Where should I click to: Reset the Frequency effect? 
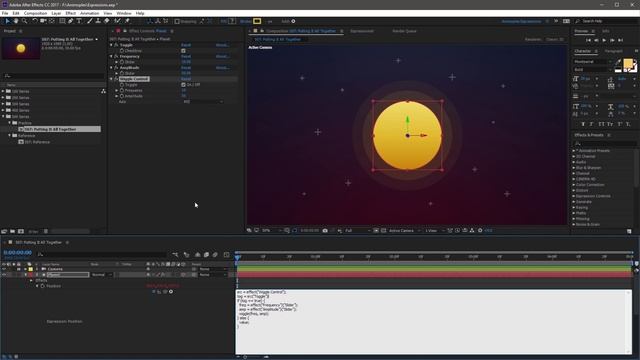point(186,56)
